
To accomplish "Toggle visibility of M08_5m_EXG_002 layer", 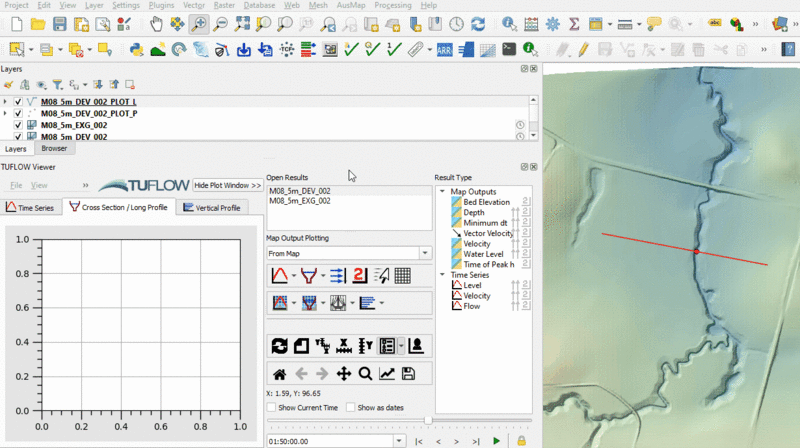I will pyautogui.click(x=18, y=126).
